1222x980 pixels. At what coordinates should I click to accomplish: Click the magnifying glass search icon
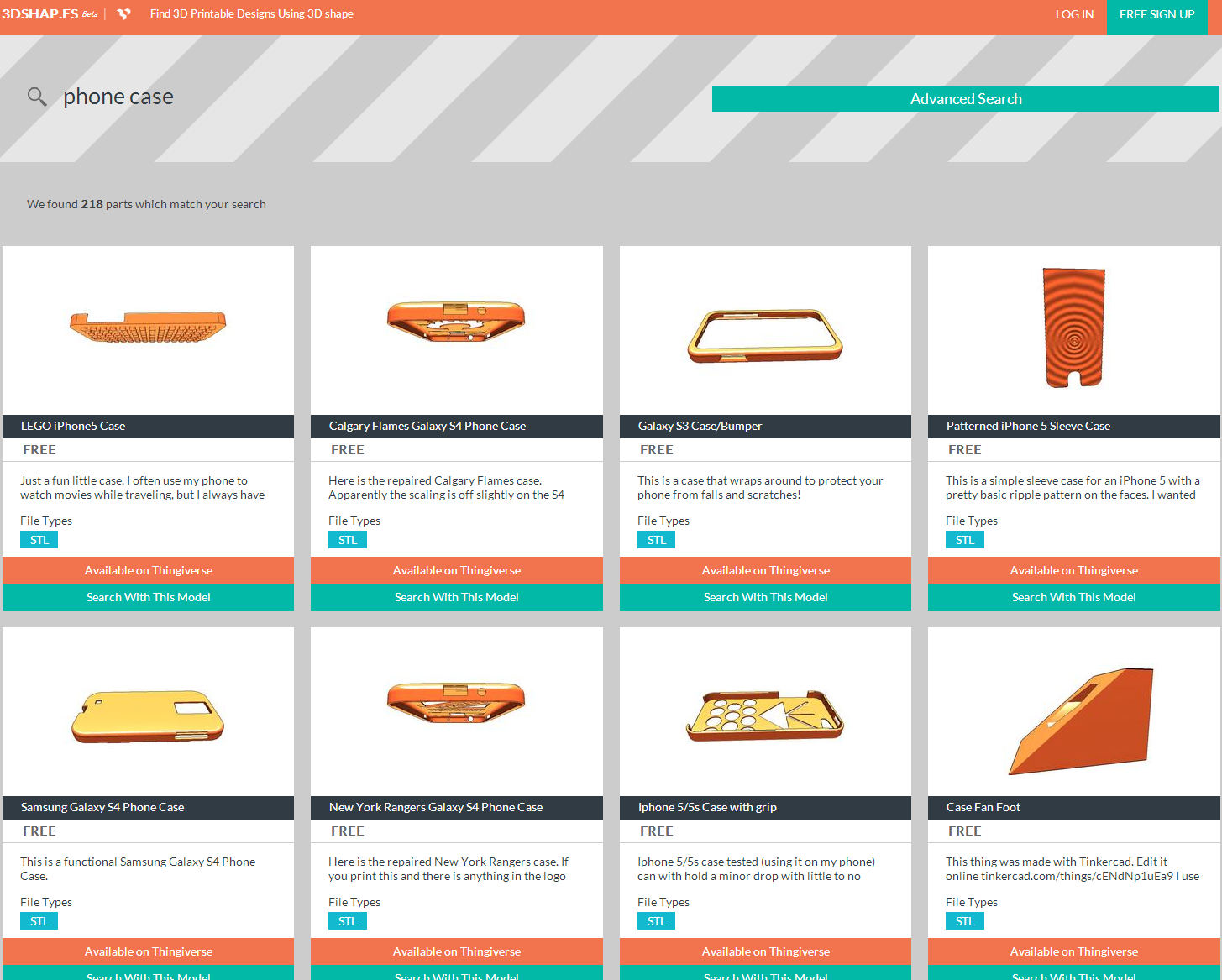pos(37,97)
